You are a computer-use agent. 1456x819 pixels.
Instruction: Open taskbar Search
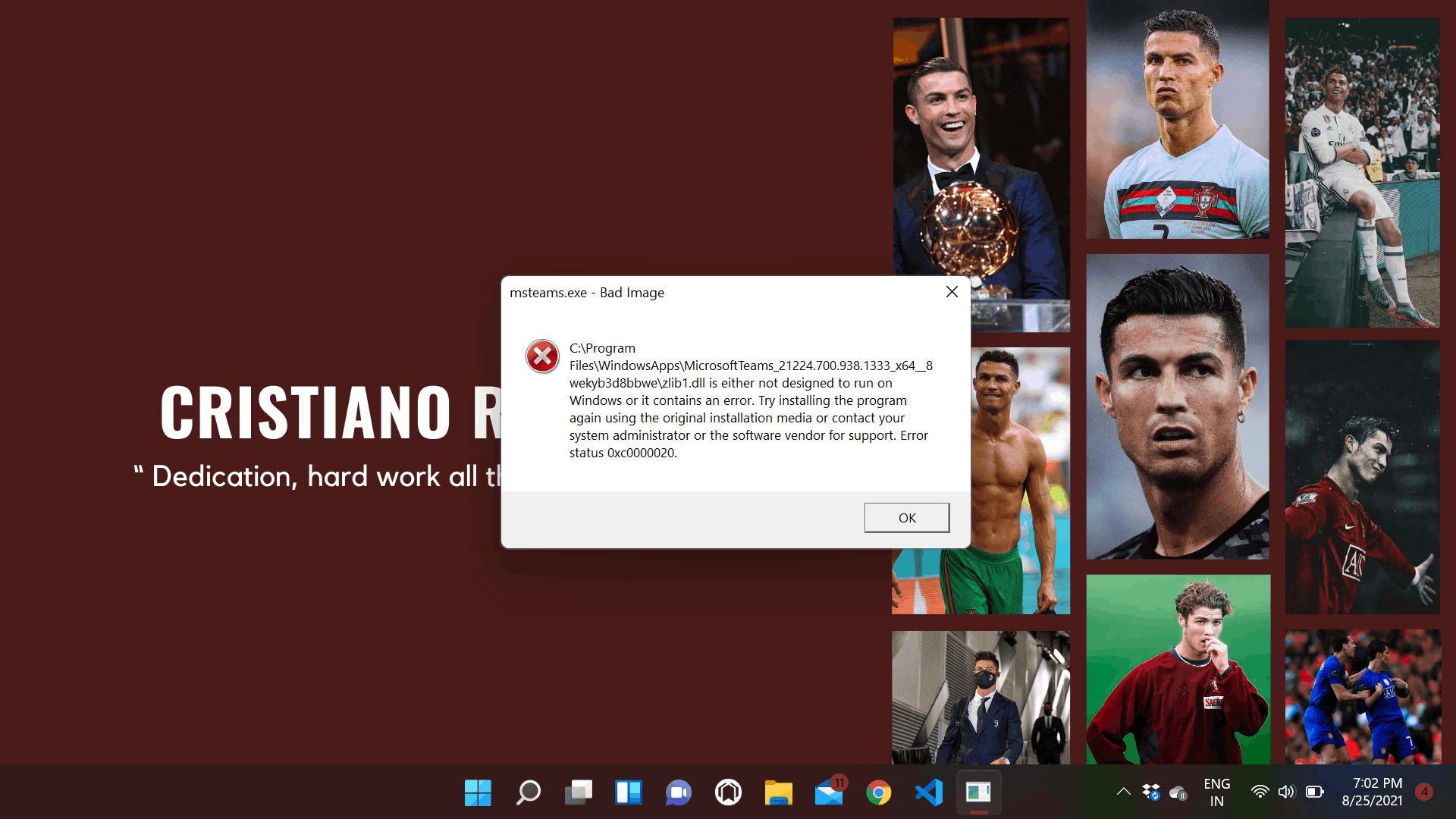point(528,792)
